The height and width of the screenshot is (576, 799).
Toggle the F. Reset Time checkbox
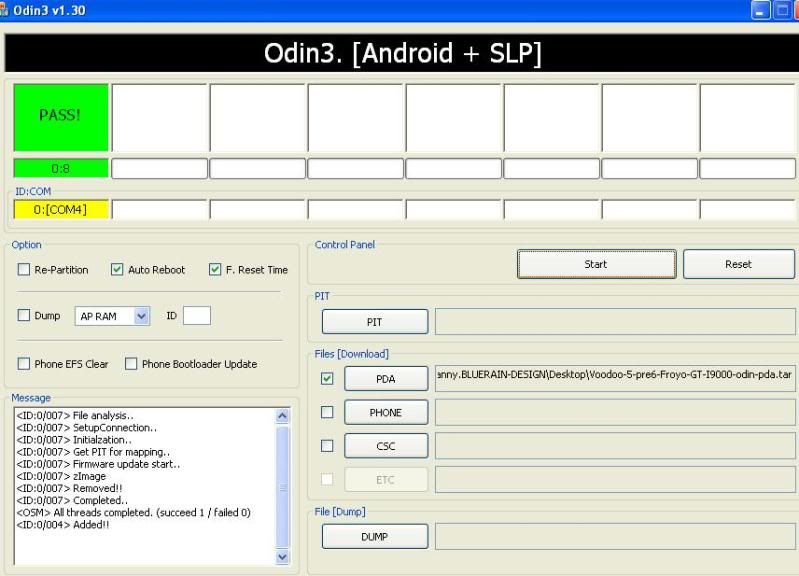(215, 269)
